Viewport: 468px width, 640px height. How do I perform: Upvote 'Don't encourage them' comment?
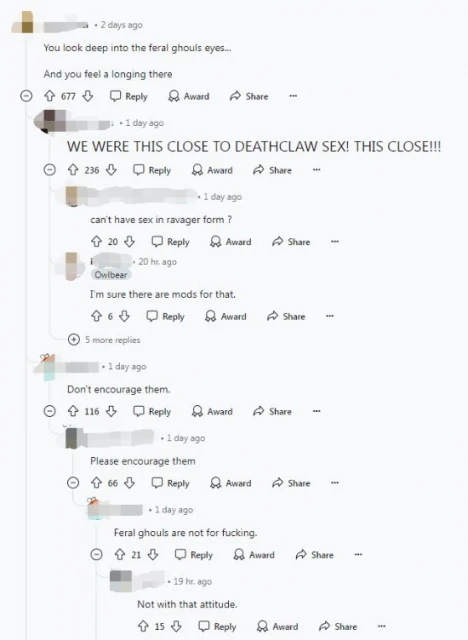click(73, 411)
